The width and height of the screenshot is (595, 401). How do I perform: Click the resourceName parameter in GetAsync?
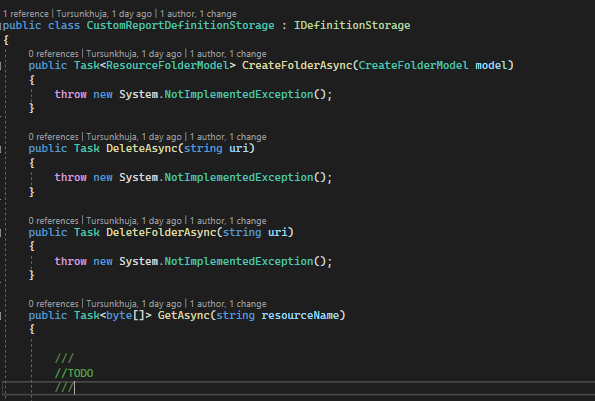click(x=300, y=315)
